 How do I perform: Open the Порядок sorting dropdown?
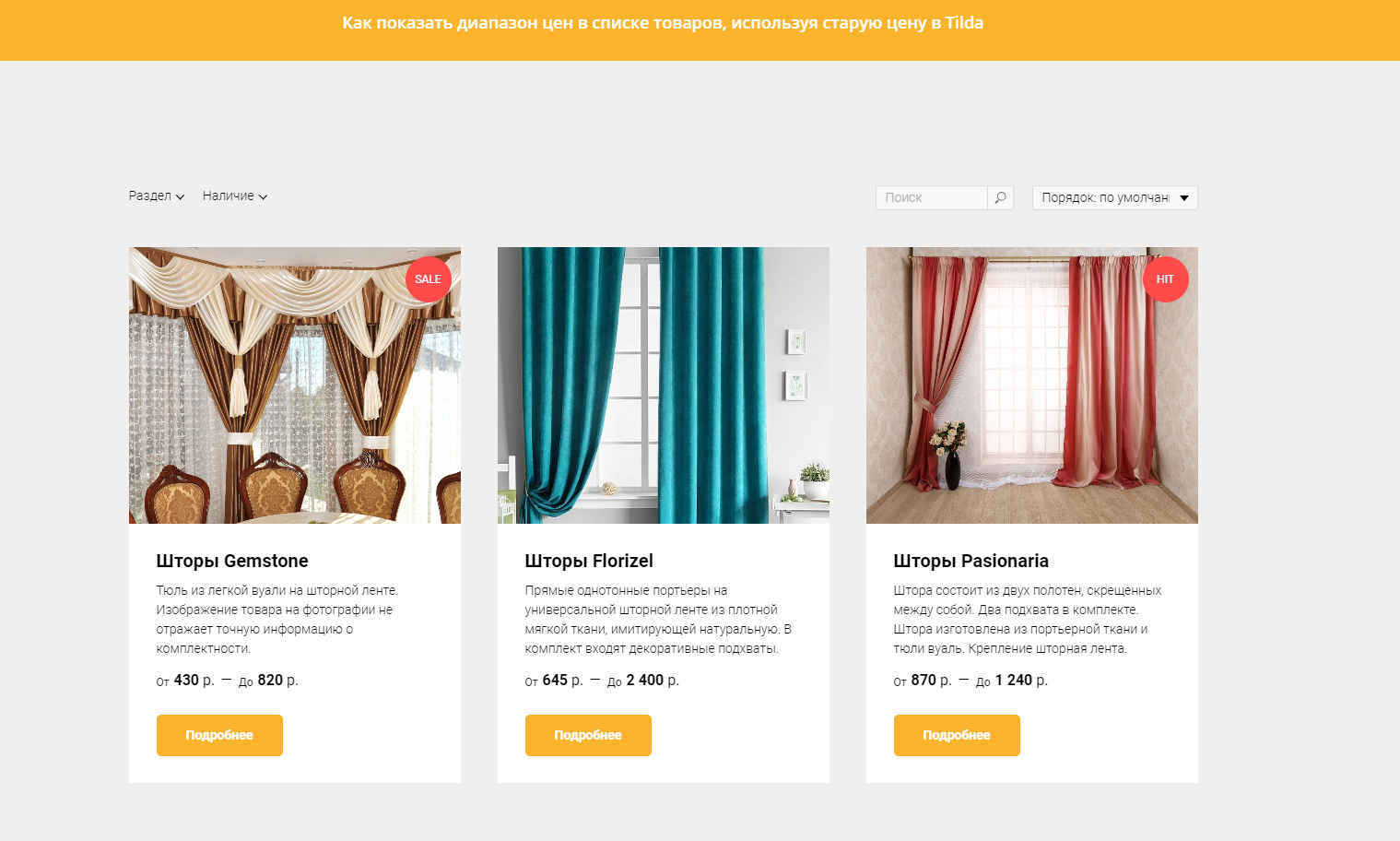click(x=1114, y=197)
